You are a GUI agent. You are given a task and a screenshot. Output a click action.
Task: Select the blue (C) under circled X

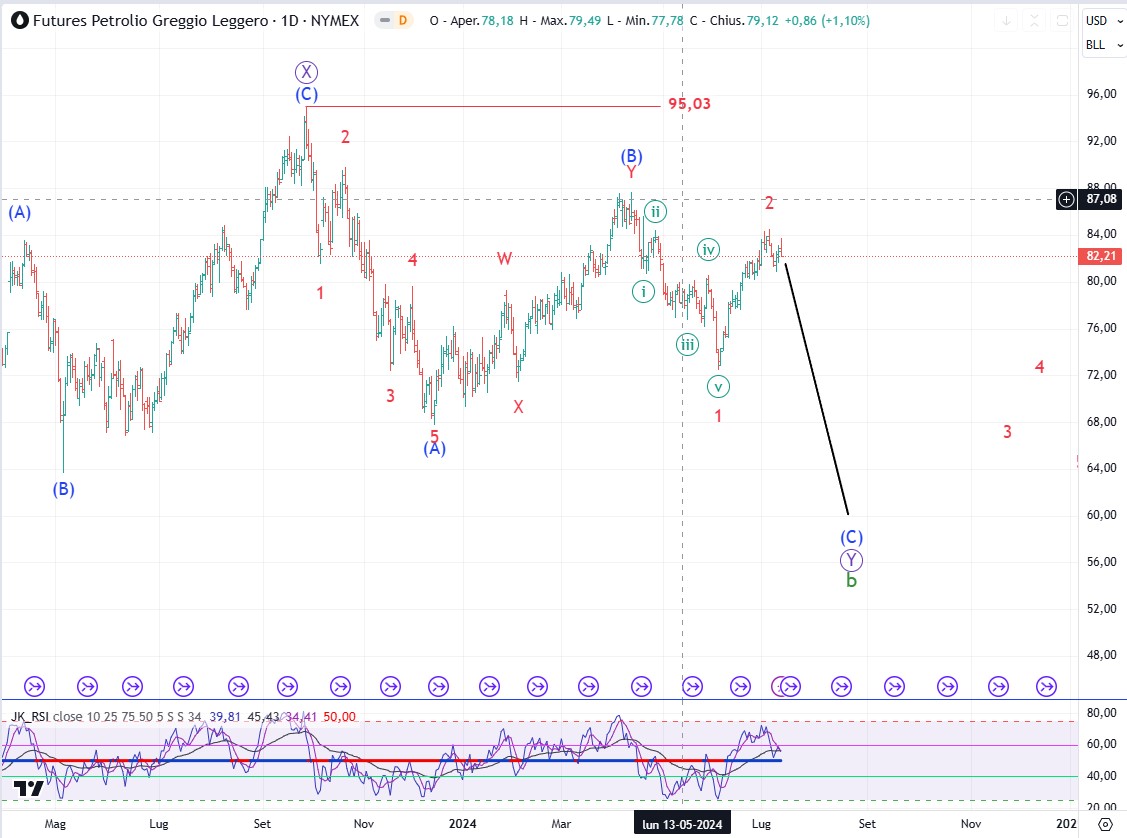(306, 94)
